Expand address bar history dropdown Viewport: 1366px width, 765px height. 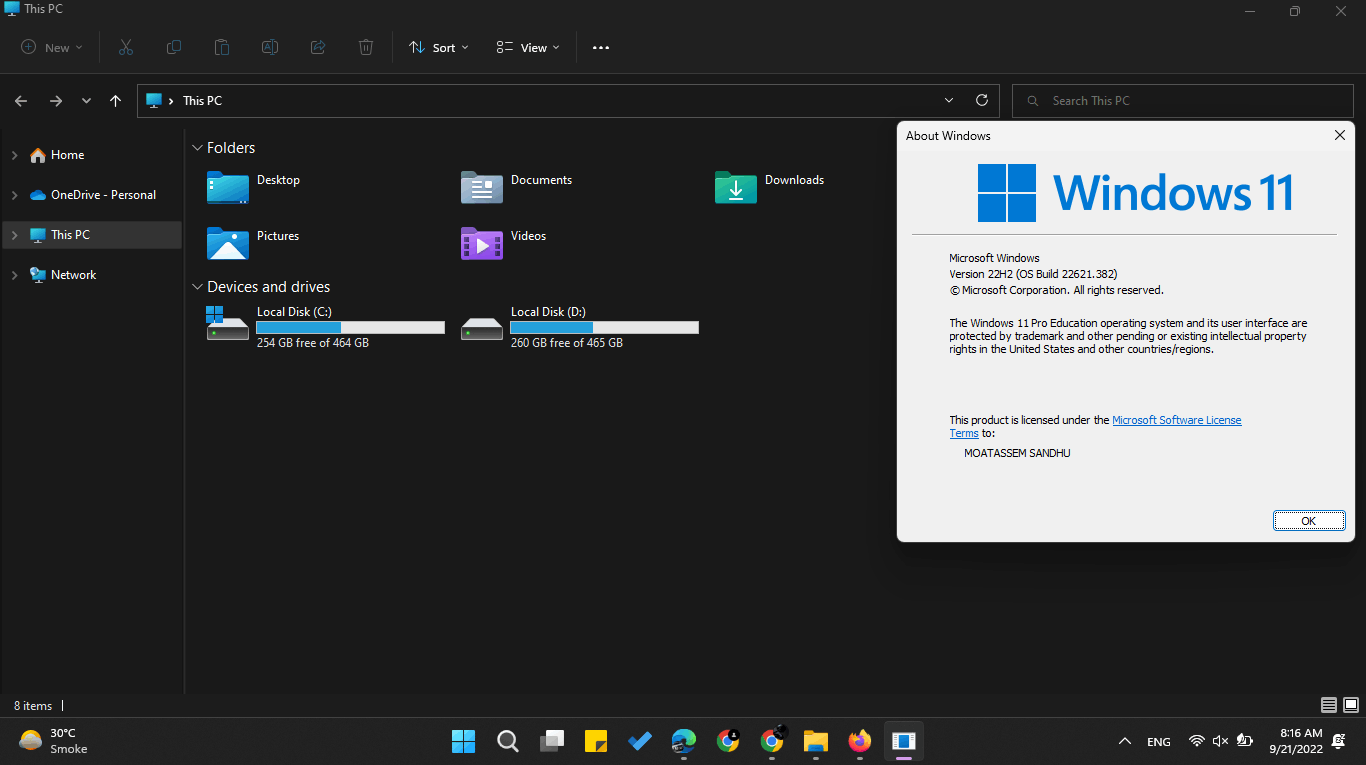click(x=949, y=101)
